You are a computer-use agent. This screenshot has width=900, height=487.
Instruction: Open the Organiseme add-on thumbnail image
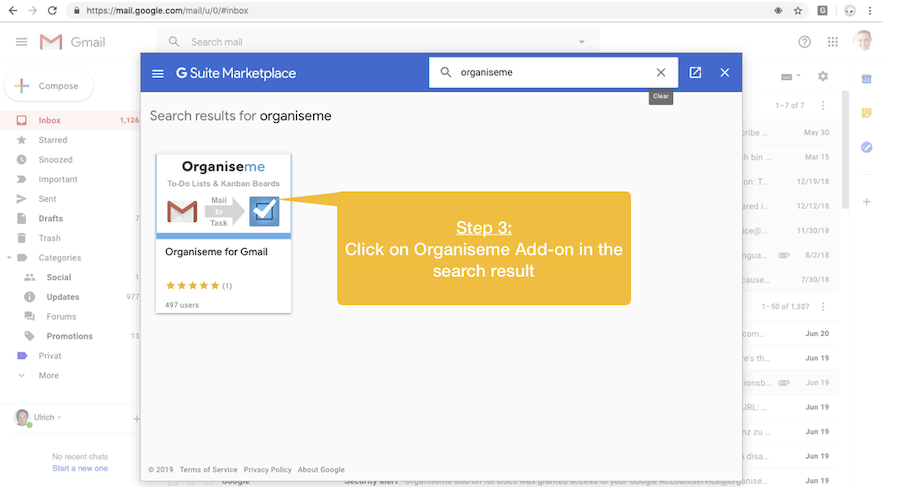tap(223, 196)
